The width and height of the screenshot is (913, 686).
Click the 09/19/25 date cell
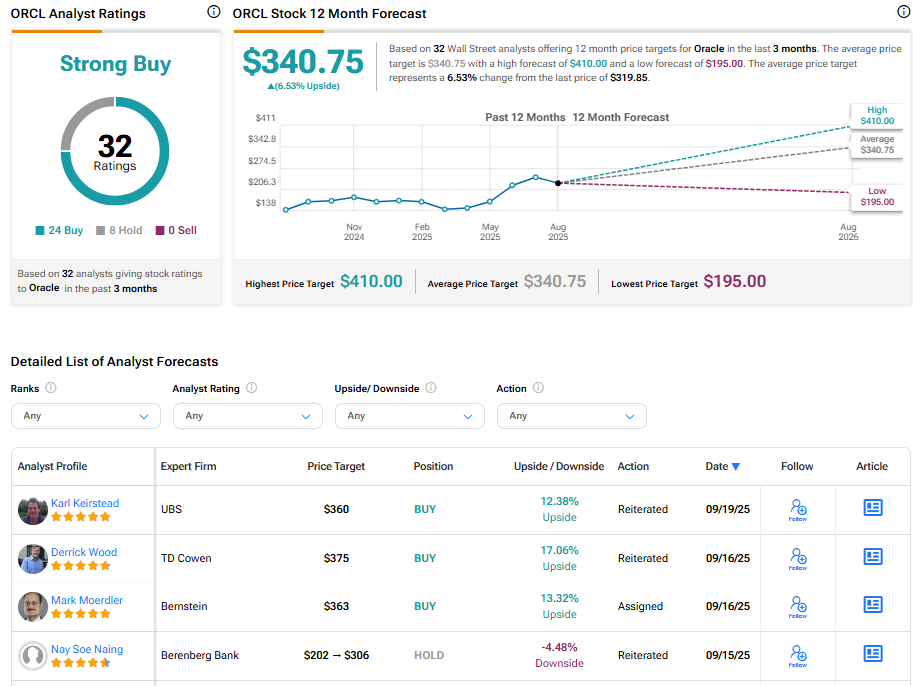(728, 510)
